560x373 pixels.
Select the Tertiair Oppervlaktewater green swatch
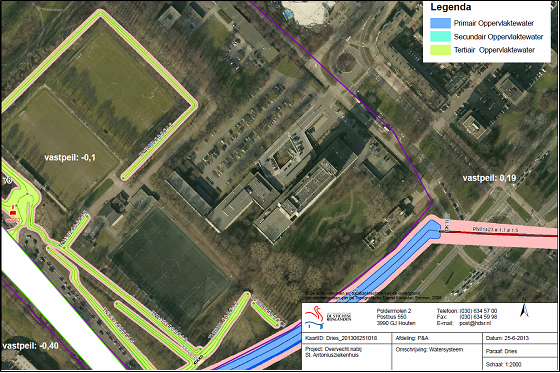(440, 50)
